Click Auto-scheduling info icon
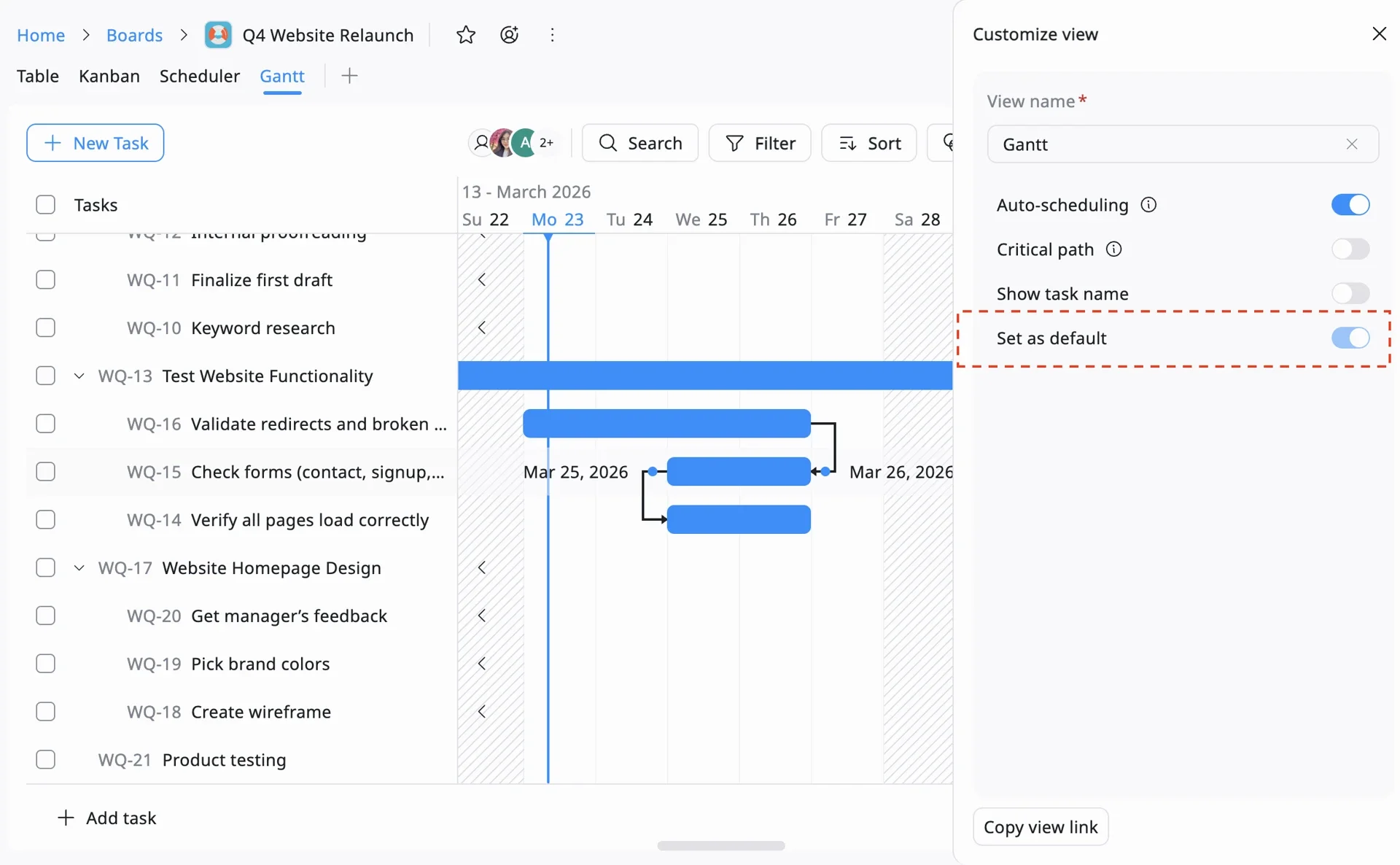 point(1148,205)
